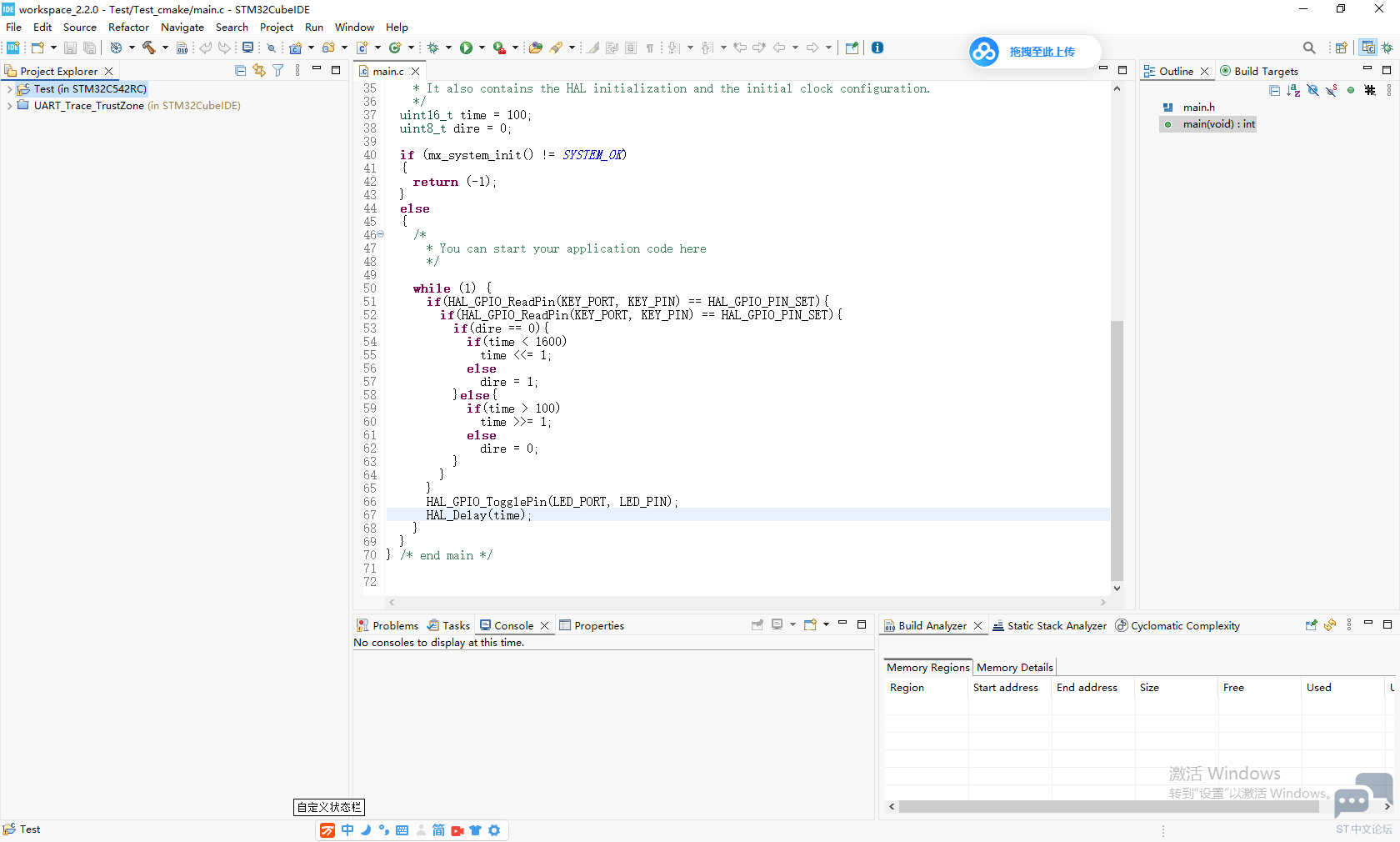Click the Save icon in toolbar
Screen dimensions: 1400x842
70,48
